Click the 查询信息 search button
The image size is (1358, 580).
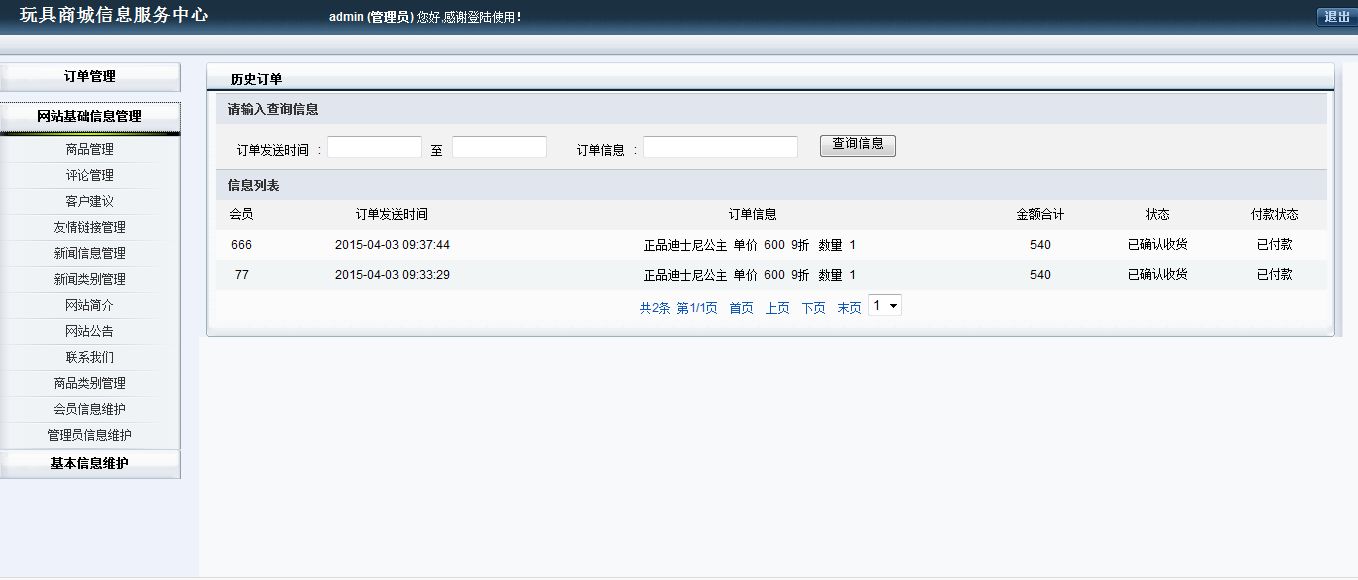coord(858,145)
